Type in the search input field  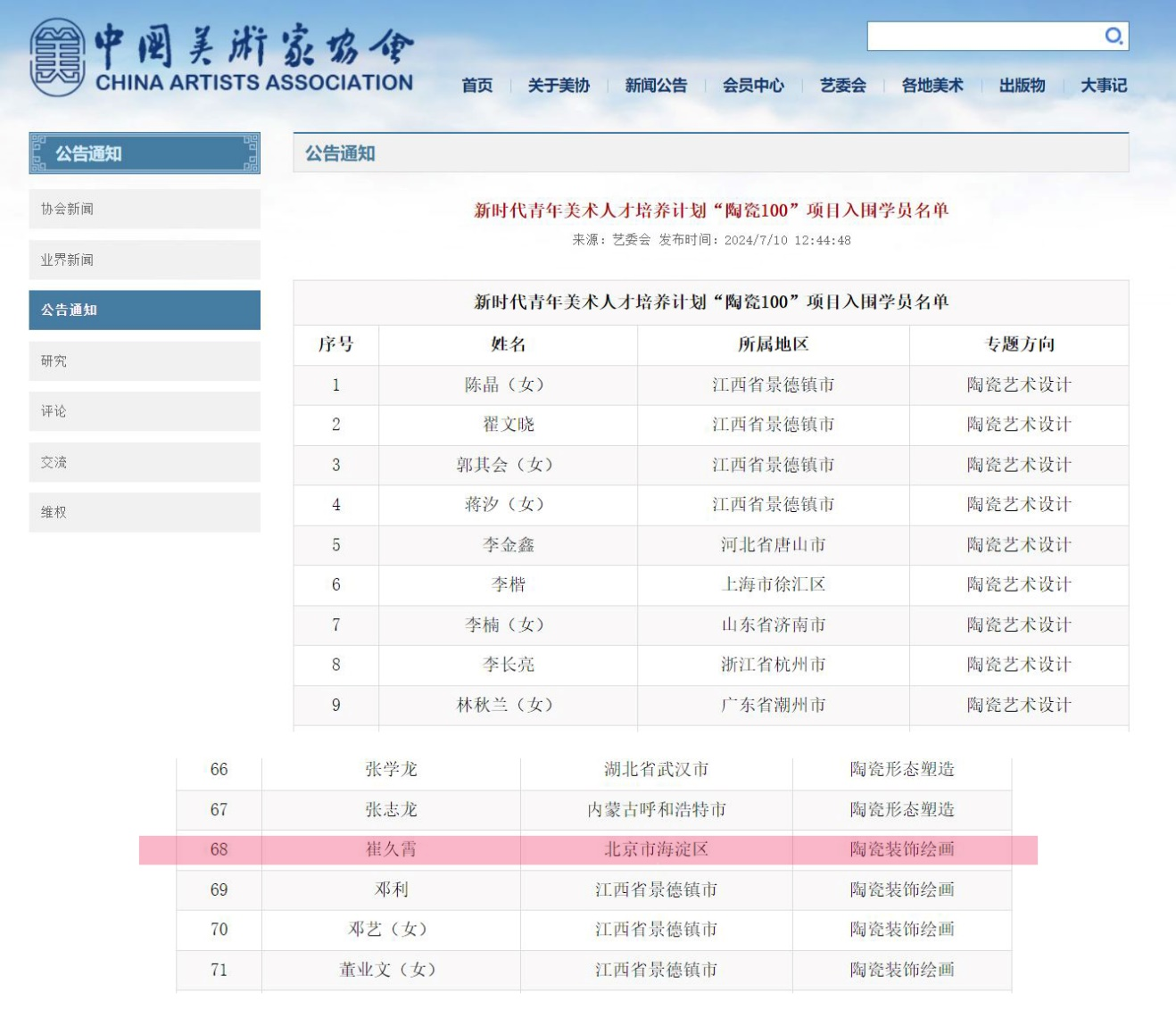[981, 36]
